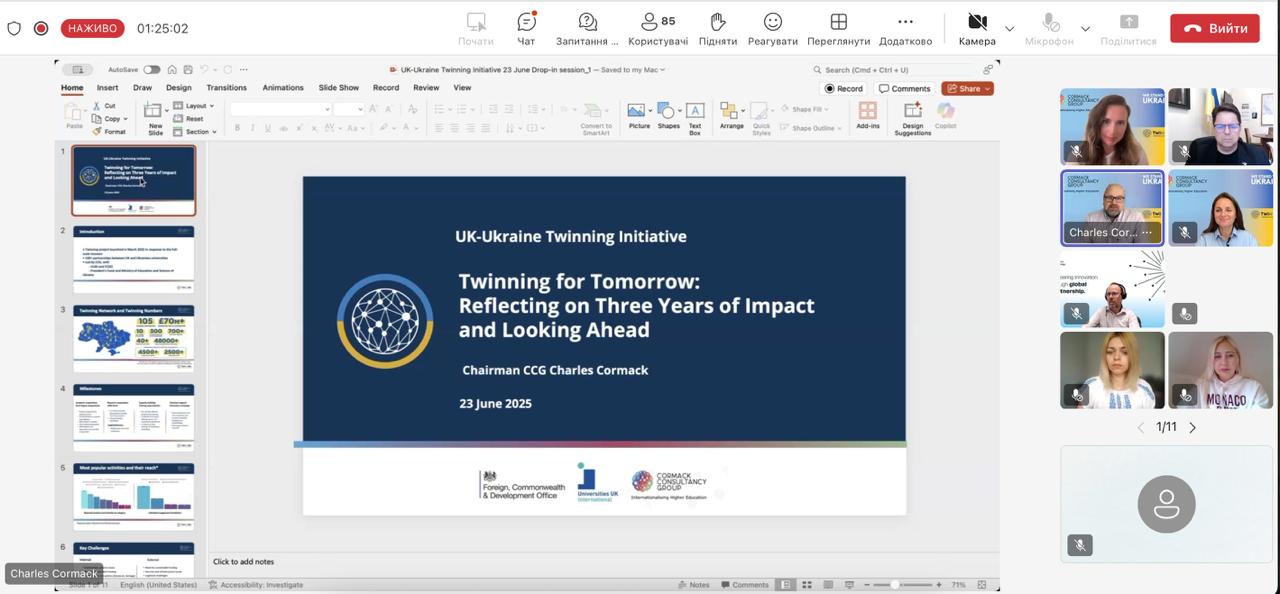Click the zoom in plus button
The height and width of the screenshot is (594, 1280).
pos(939,585)
